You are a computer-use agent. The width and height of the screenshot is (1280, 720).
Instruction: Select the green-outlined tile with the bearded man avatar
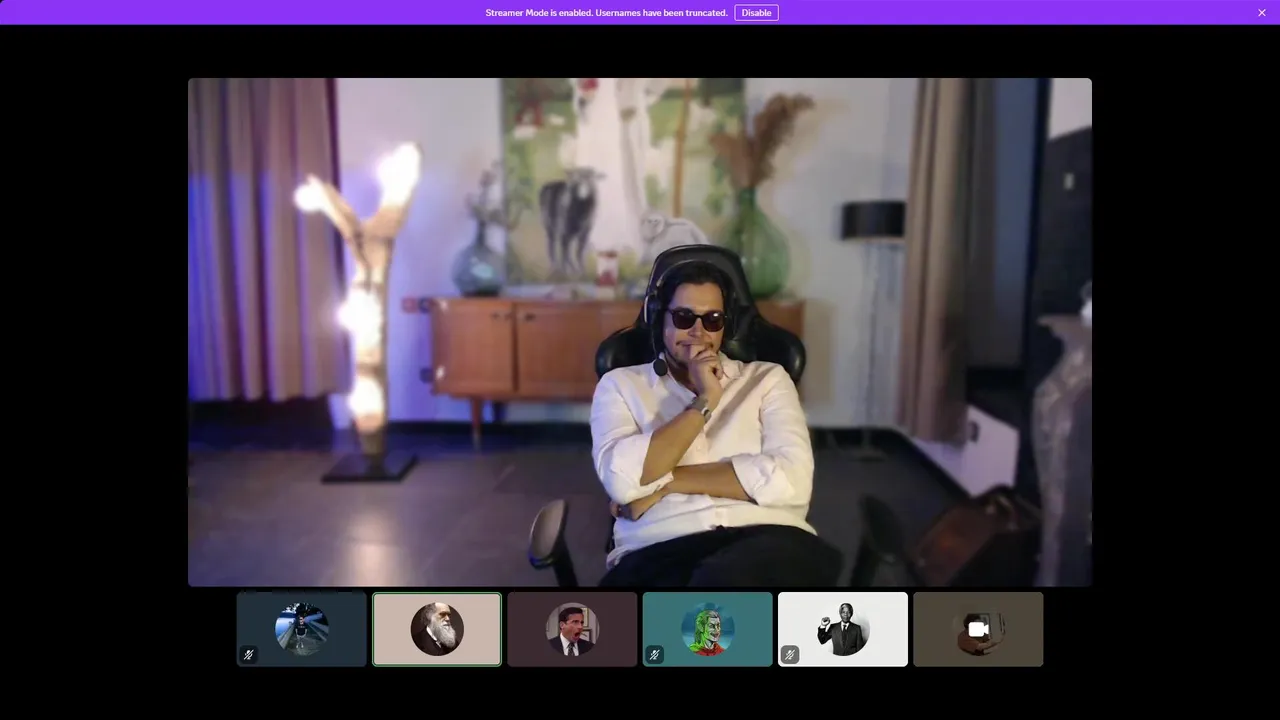coord(437,629)
